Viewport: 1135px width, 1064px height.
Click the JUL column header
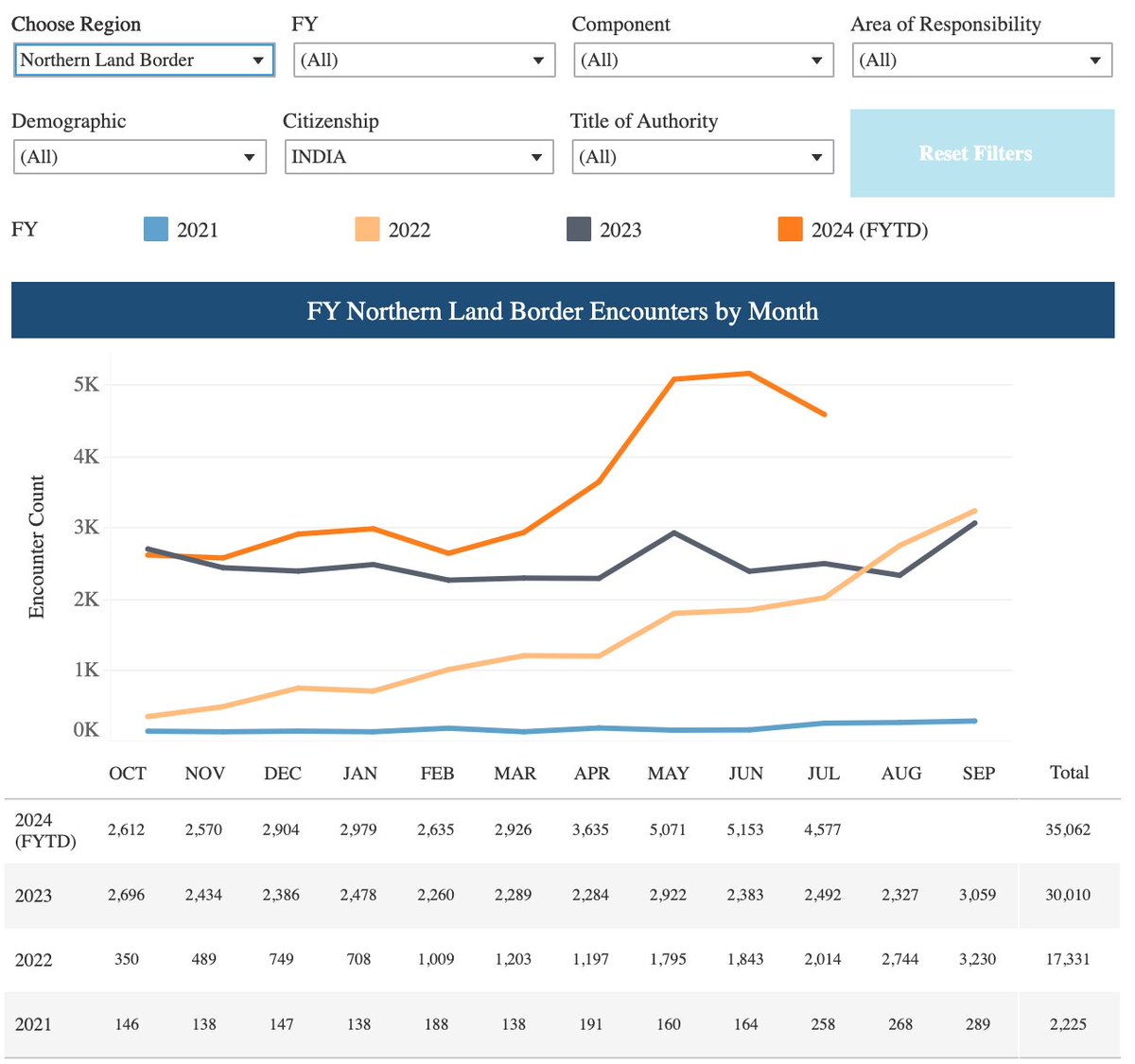tap(823, 774)
